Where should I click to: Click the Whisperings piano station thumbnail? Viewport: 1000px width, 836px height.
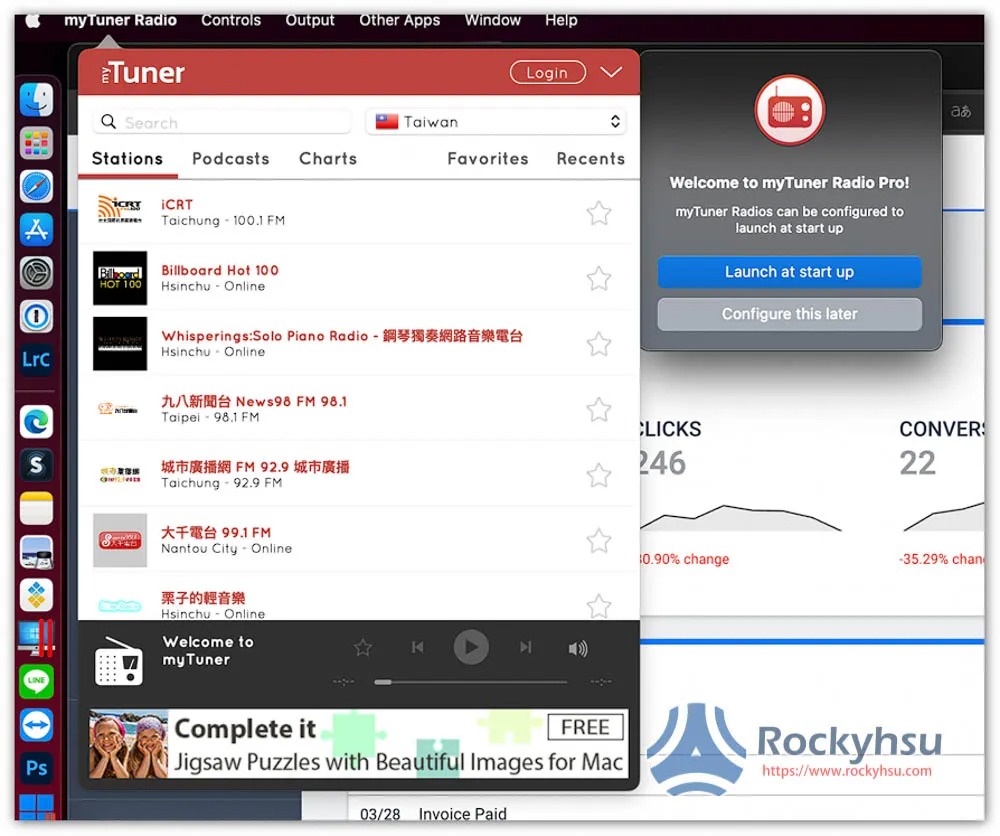[x=120, y=344]
